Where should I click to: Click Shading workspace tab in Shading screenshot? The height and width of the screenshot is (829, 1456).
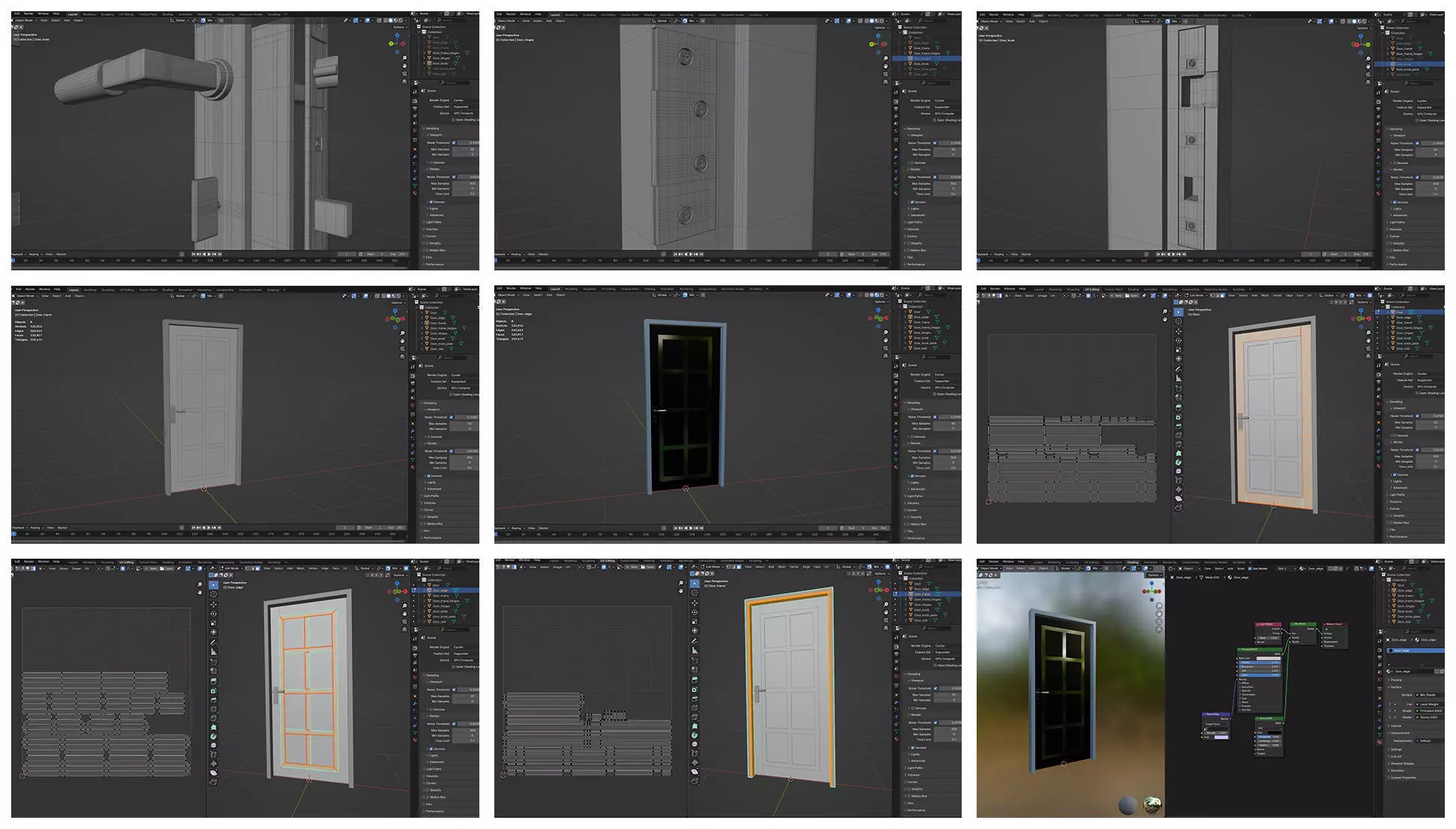[1133, 562]
